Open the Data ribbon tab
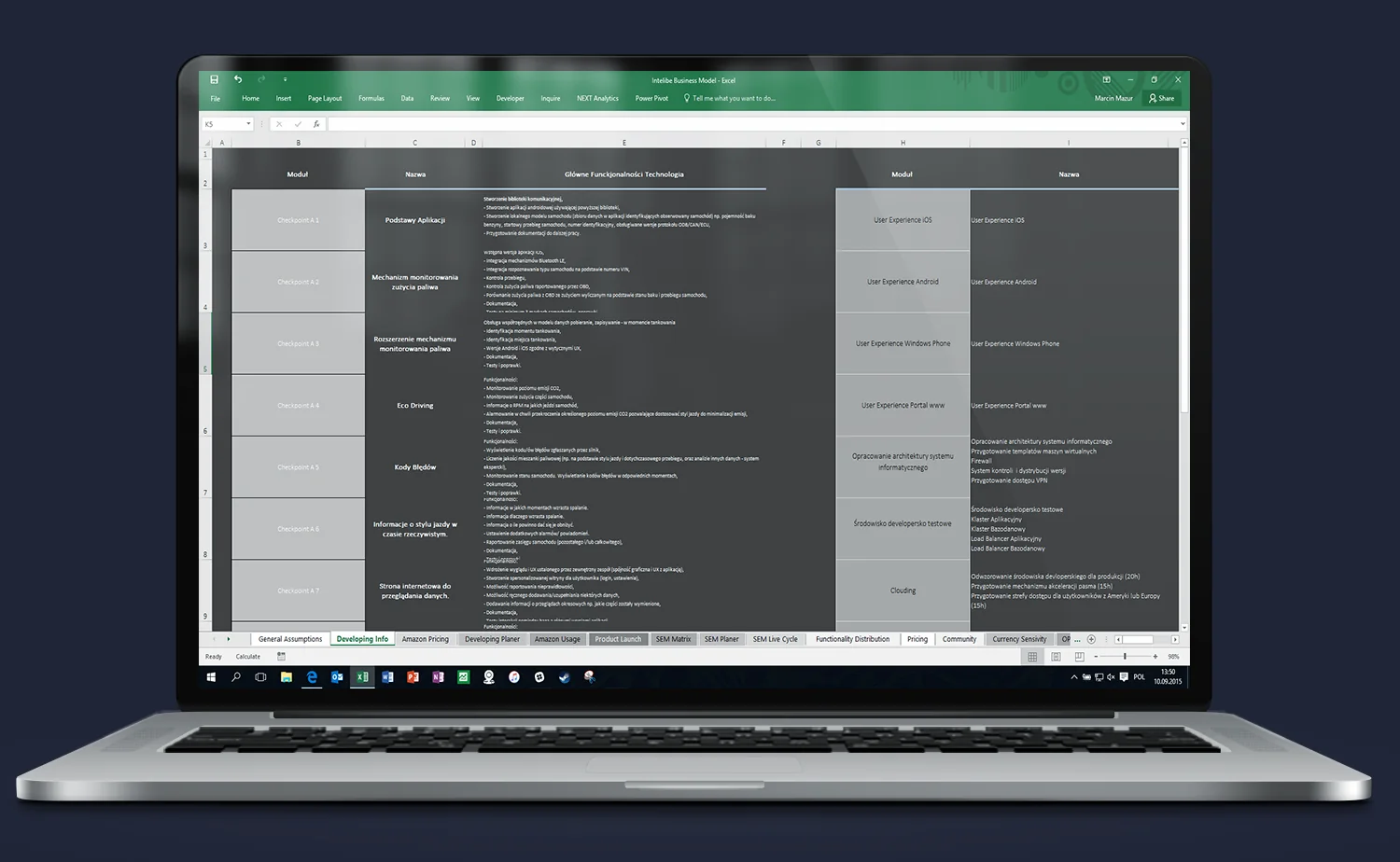Viewport: 1400px width, 862px height. pos(407,98)
